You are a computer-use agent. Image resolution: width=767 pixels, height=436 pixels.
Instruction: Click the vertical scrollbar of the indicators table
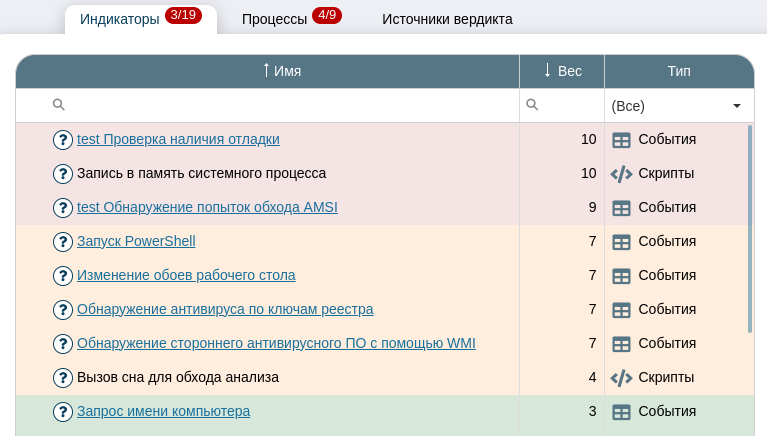pos(750,228)
